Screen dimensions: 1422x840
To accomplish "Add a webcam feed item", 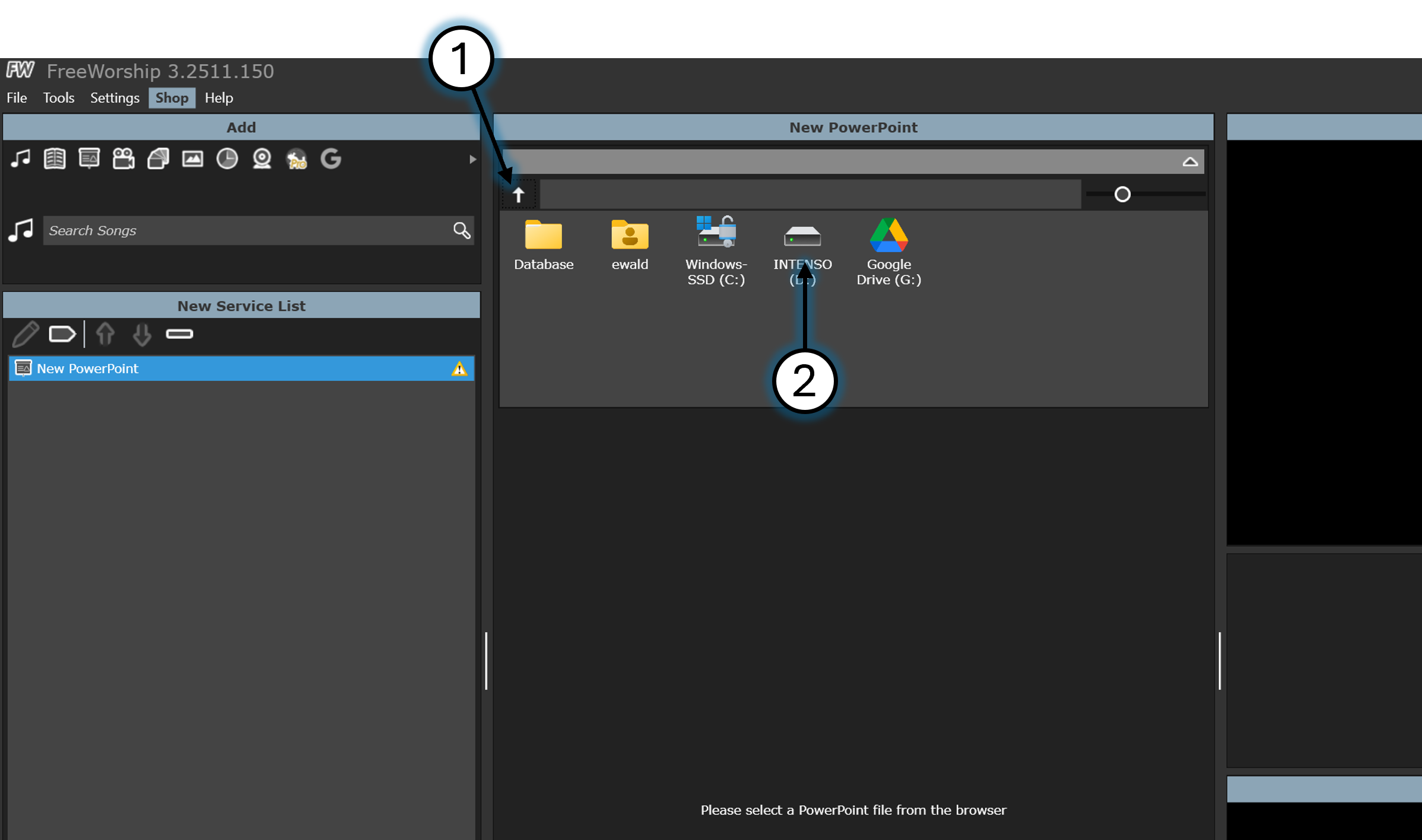I will tap(262, 159).
